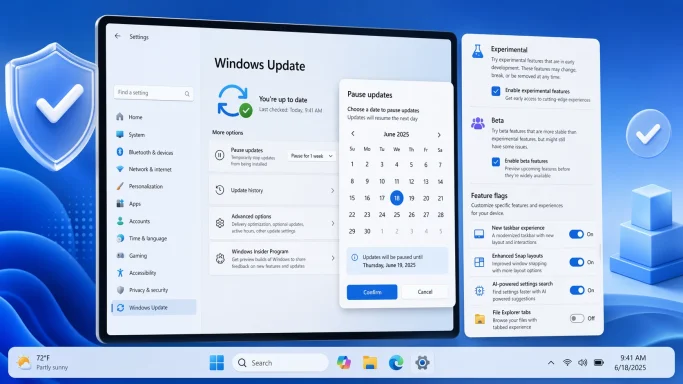Screen dimensions: 683x384
Task: Open the Pause for 1 week dropdown
Action: click(311, 156)
